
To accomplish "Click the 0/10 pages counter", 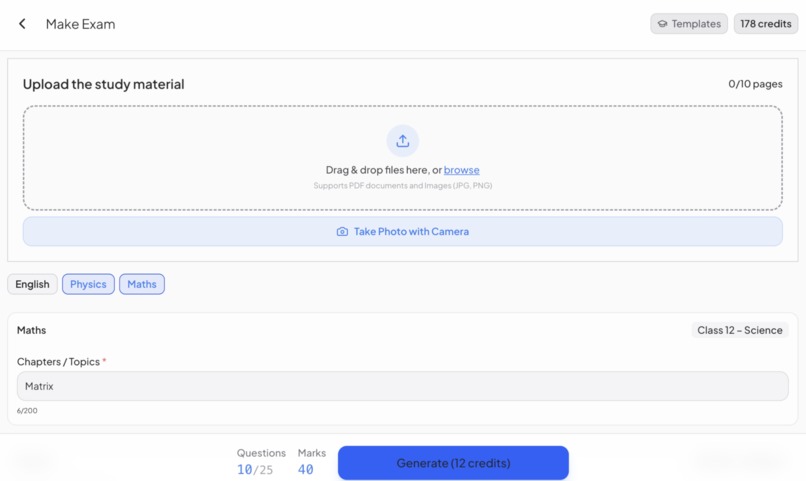I will pyautogui.click(x=755, y=84).
